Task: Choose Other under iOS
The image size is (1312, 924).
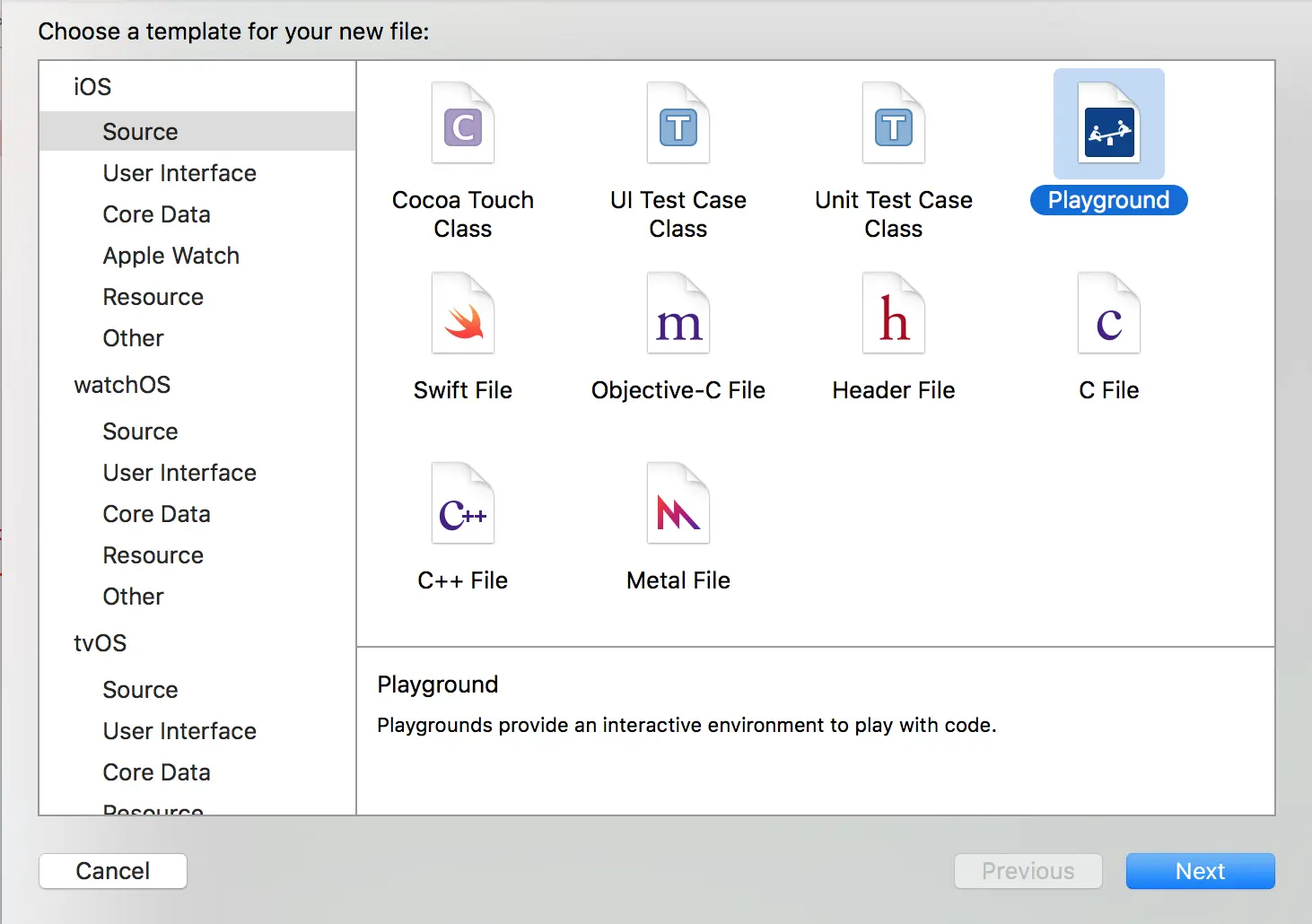Action: pos(134,338)
